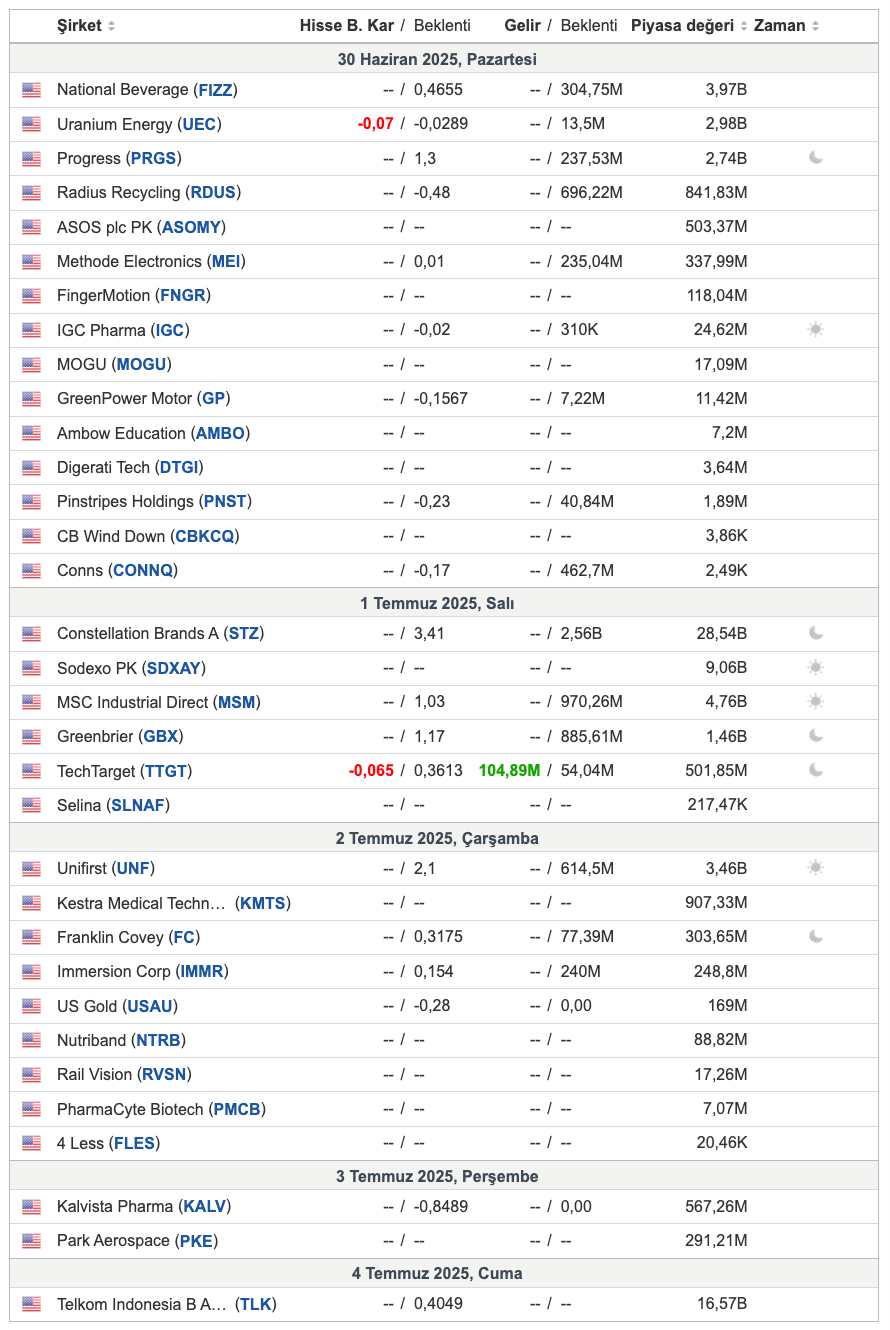This screenshot has width=890, height=1330.
Task: Click the moon icon in the TechTarget row
Action: pos(816,771)
